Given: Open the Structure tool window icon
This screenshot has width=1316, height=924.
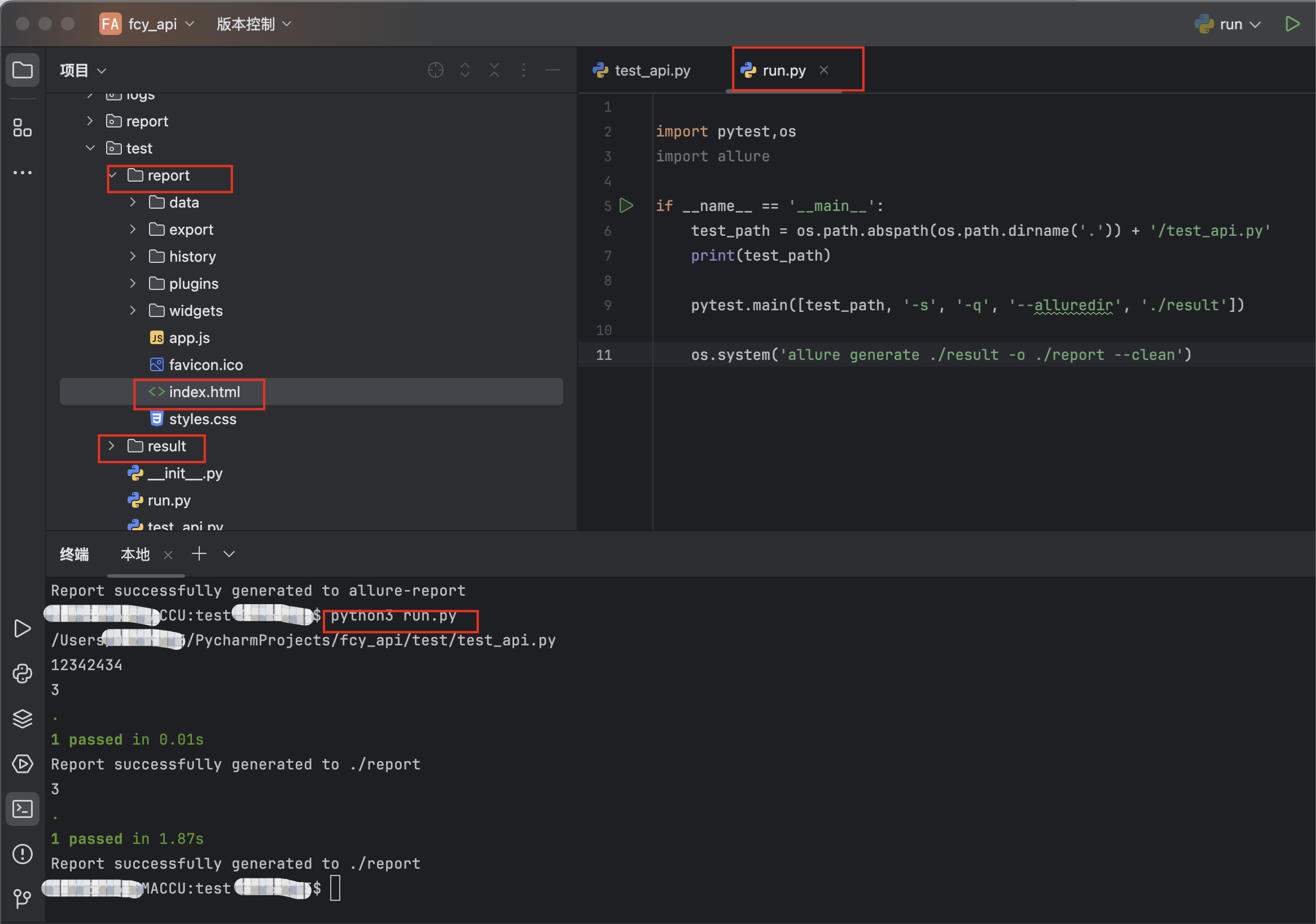Looking at the screenshot, I should (23, 127).
